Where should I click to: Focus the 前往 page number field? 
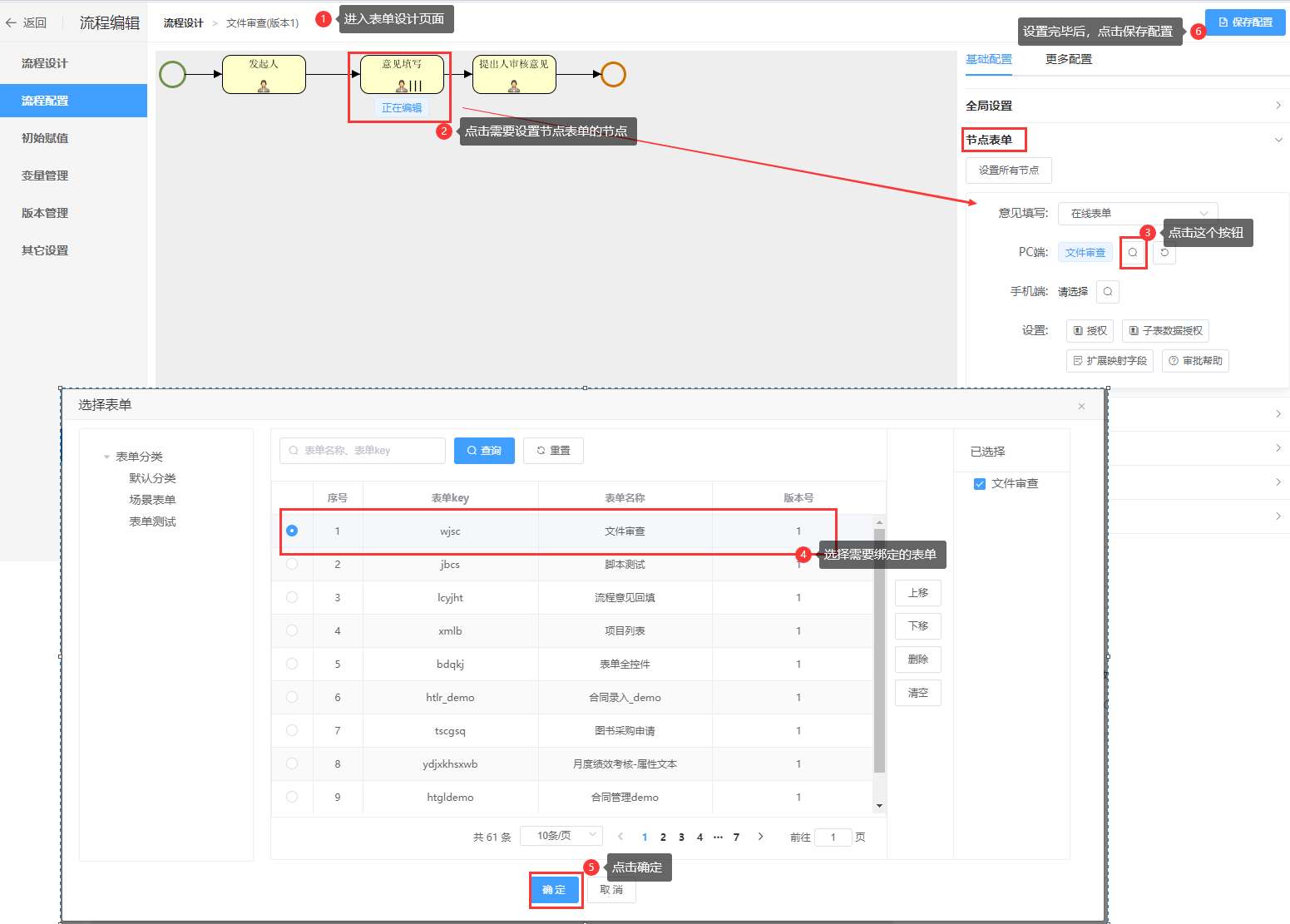[833, 837]
